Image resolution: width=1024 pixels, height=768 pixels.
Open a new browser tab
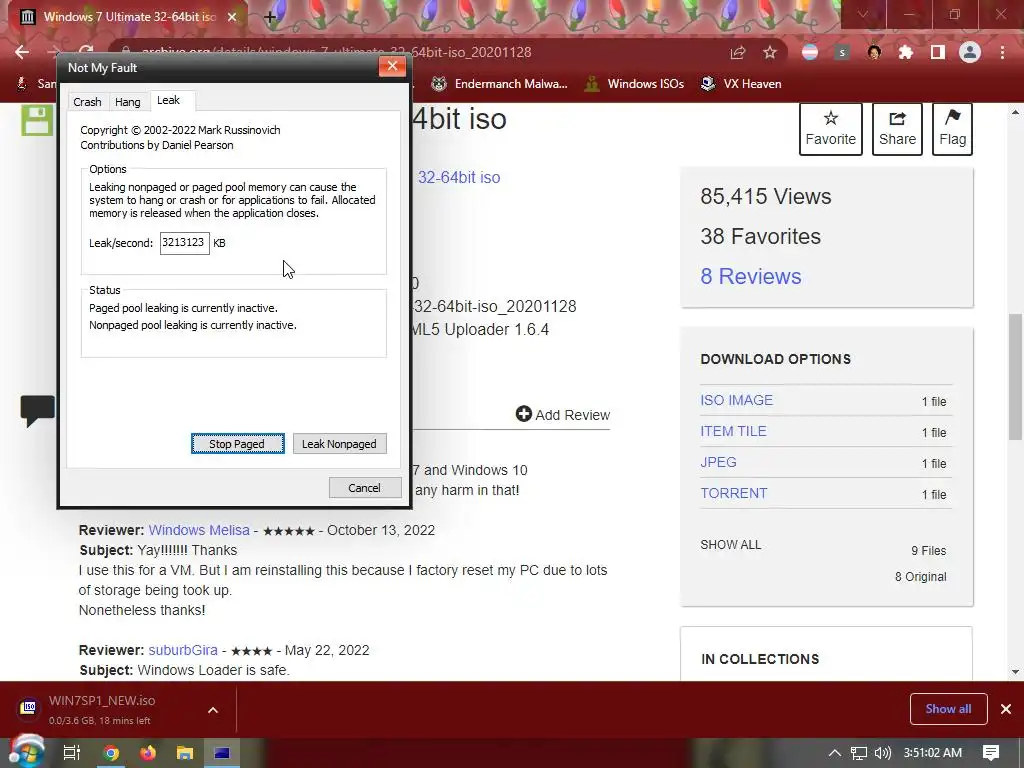270,17
